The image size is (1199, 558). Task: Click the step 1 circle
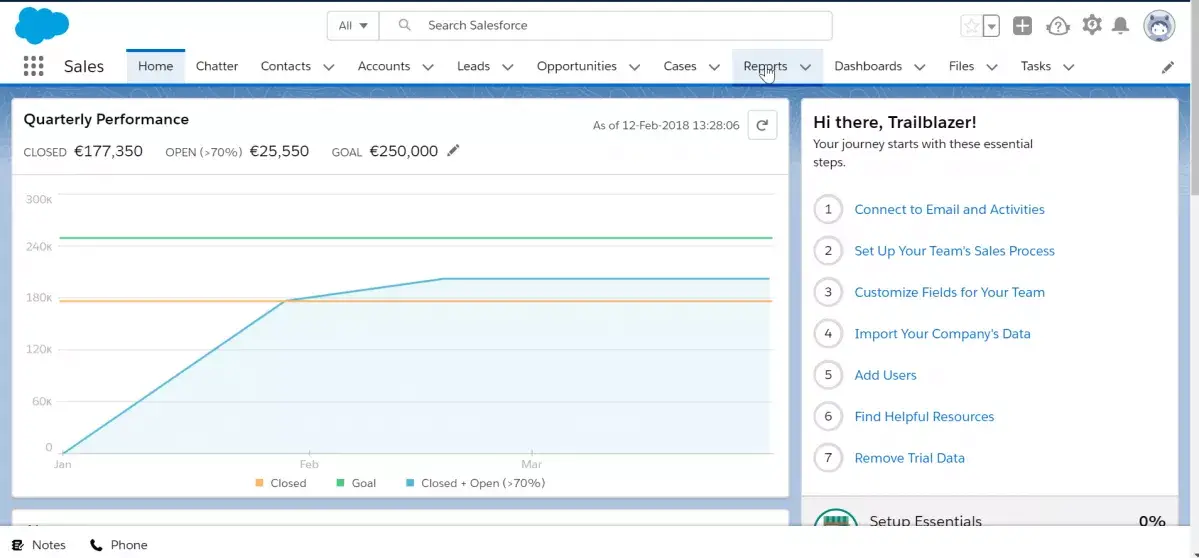(x=828, y=209)
